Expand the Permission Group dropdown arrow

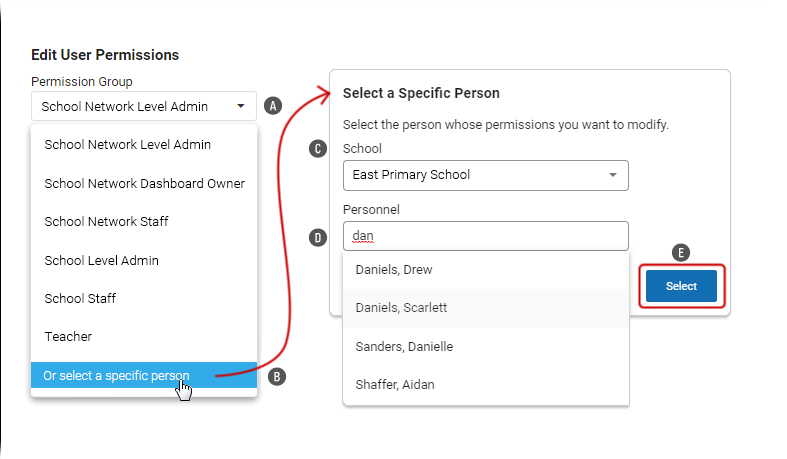coord(241,106)
